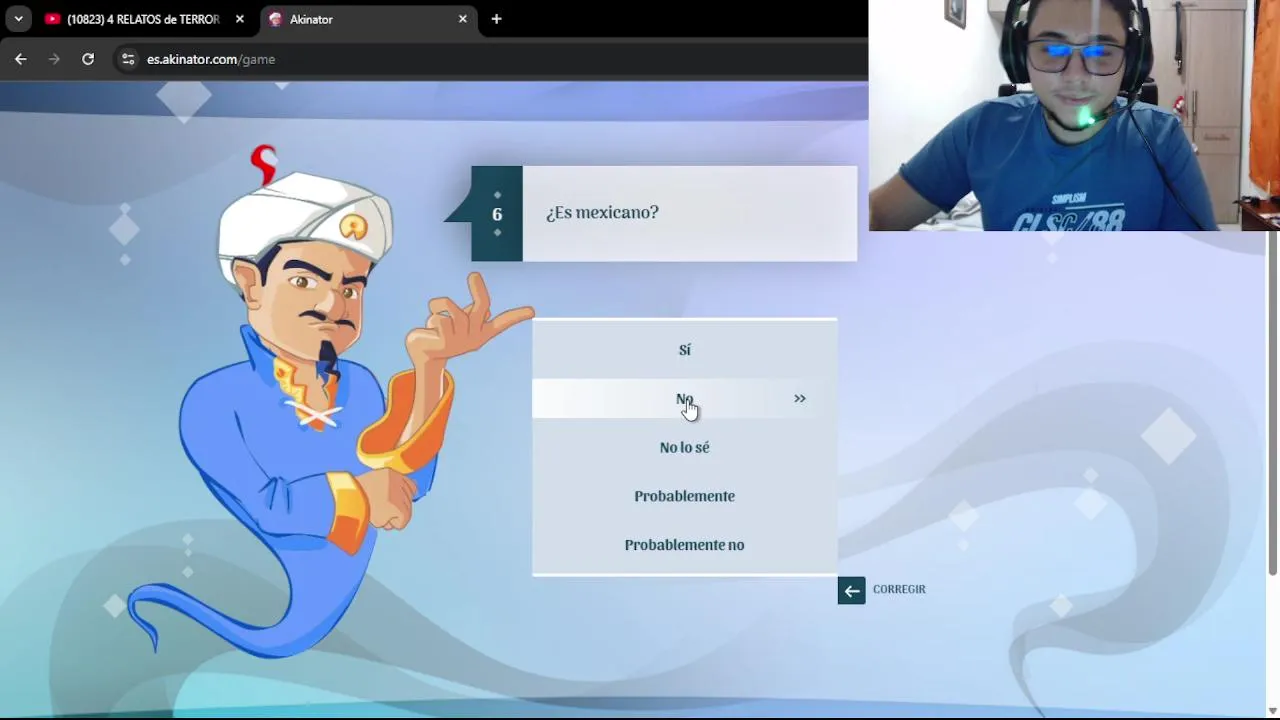Answer Sí to the question
The height and width of the screenshot is (720, 1280).
(685, 350)
